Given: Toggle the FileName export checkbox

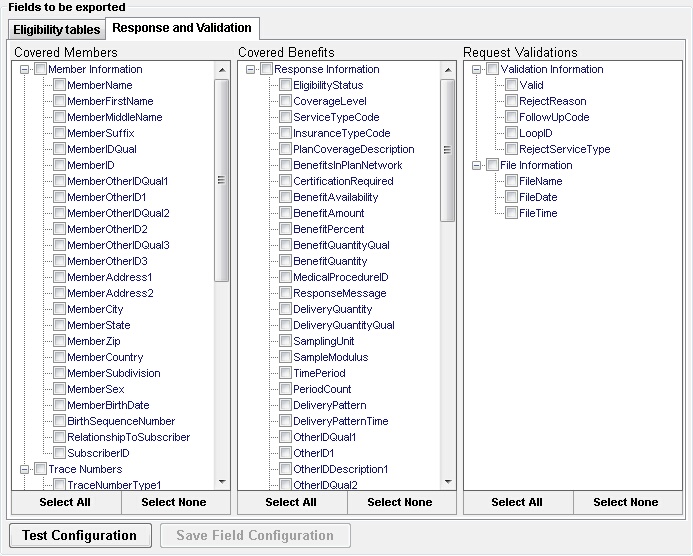Looking at the screenshot, I should tap(512, 181).
